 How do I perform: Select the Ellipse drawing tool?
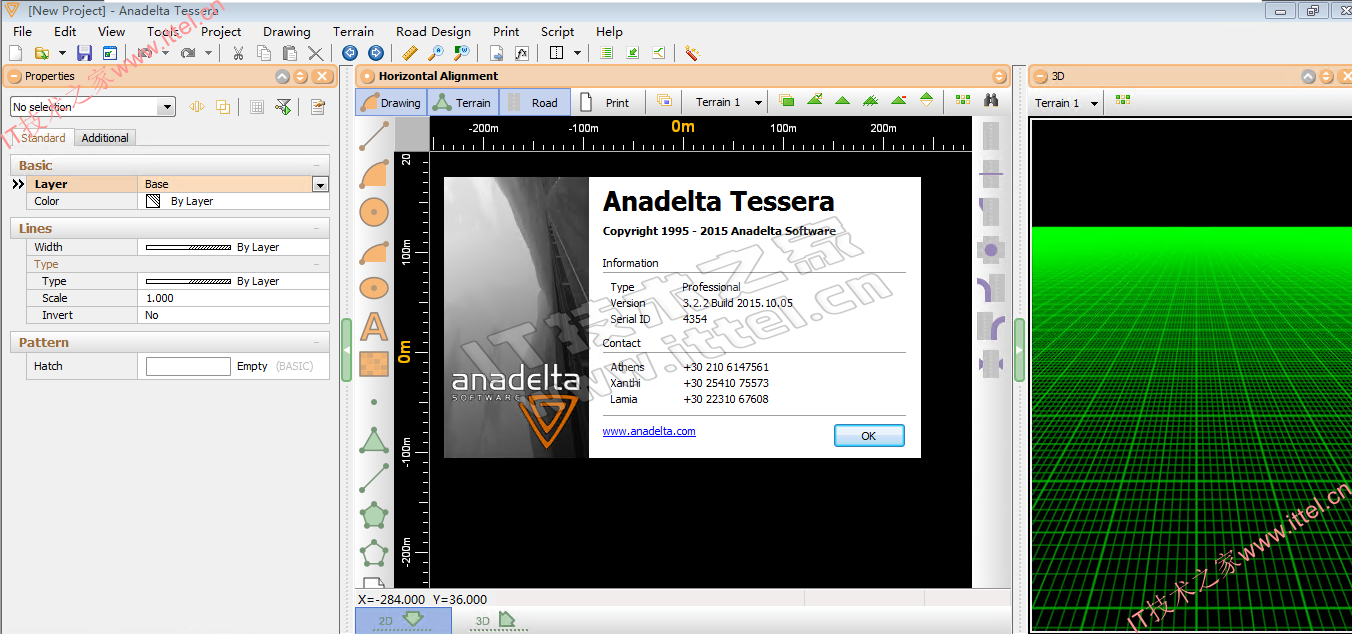pos(374,288)
